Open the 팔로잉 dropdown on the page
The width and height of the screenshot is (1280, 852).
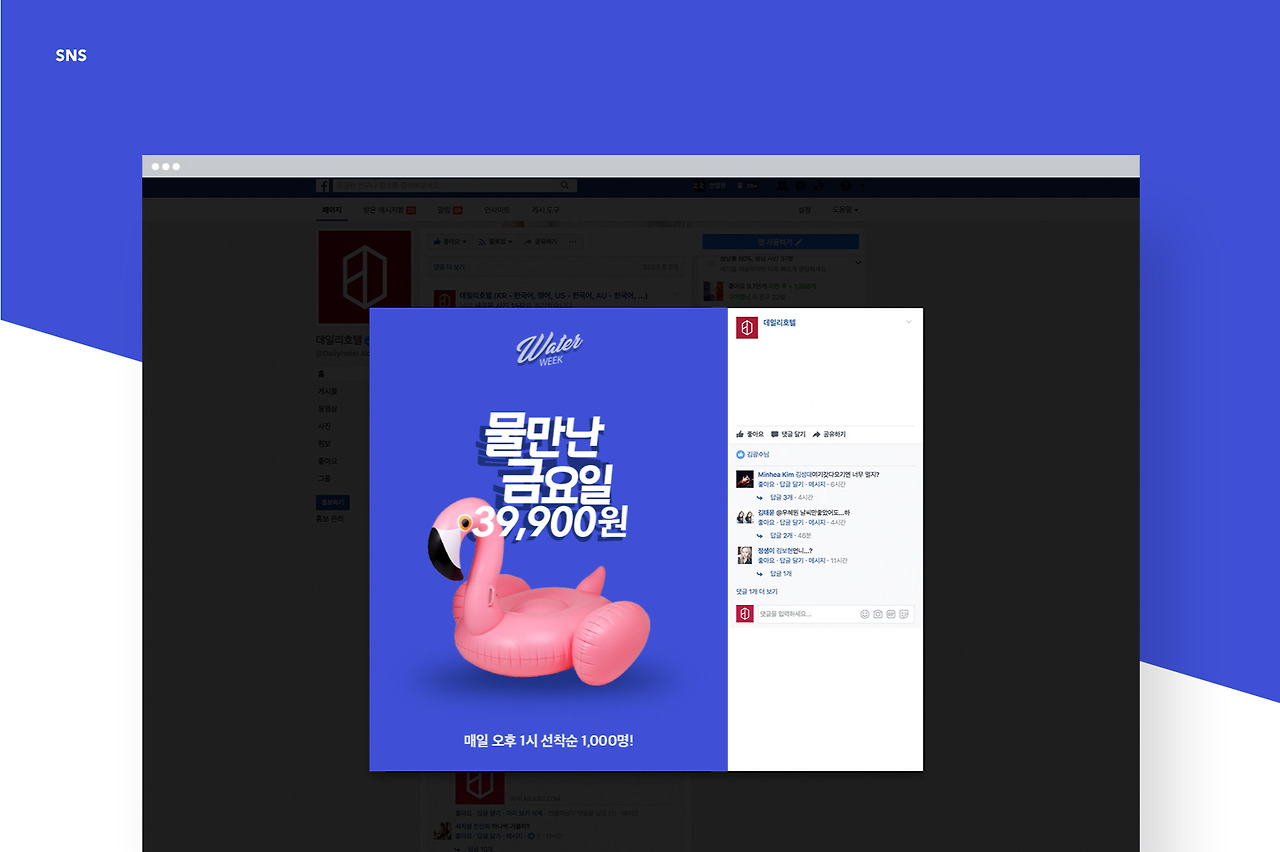[x=497, y=242]
